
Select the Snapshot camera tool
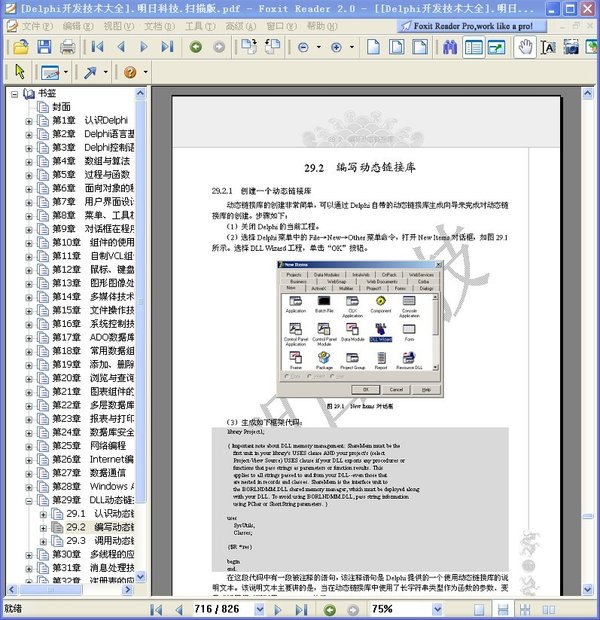click(571, 47)
